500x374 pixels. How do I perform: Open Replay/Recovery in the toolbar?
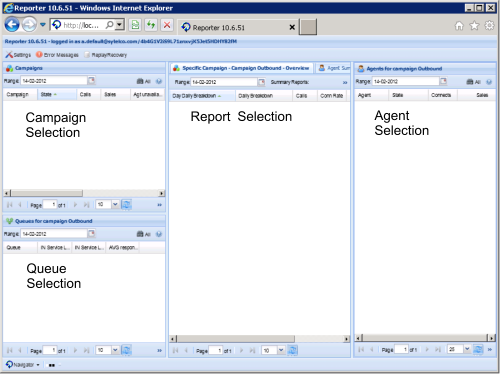pos(106,55)
